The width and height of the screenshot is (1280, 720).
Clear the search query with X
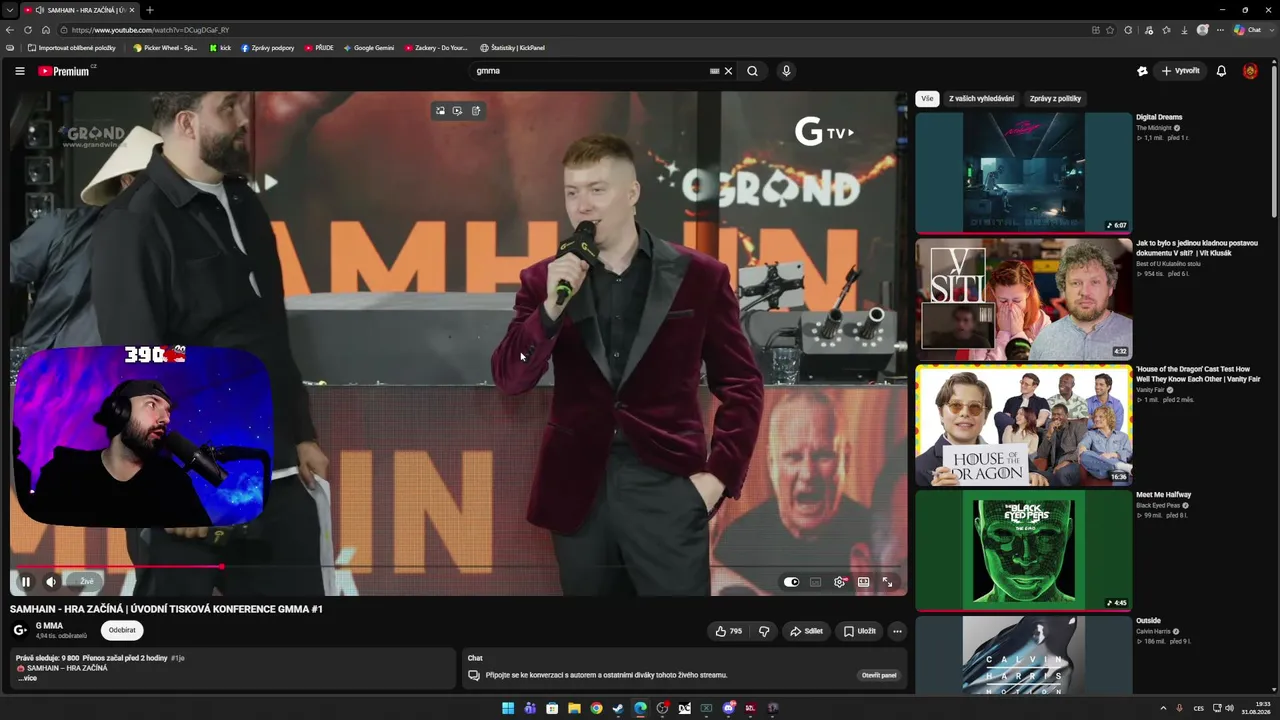(x=728, y=71)
